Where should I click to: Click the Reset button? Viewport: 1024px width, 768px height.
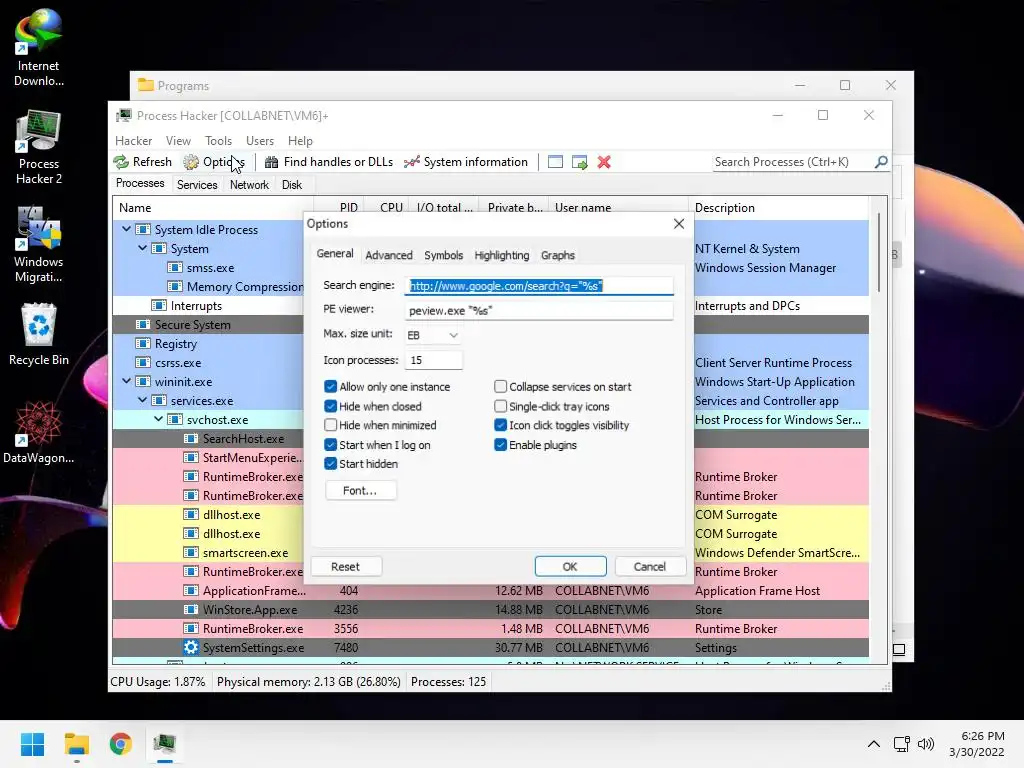pos(345,567)
